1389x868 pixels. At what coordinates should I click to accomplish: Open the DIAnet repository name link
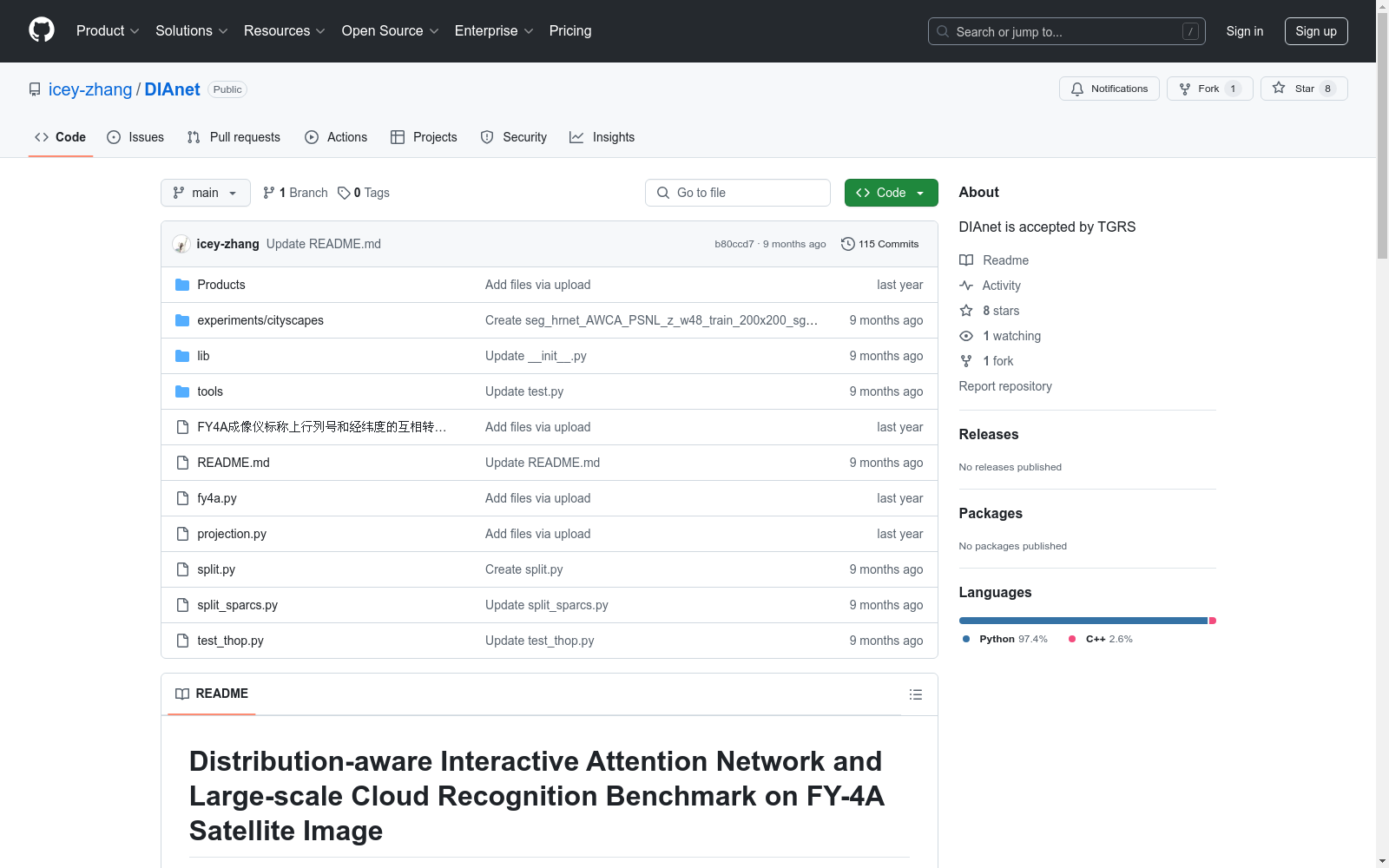172,89
